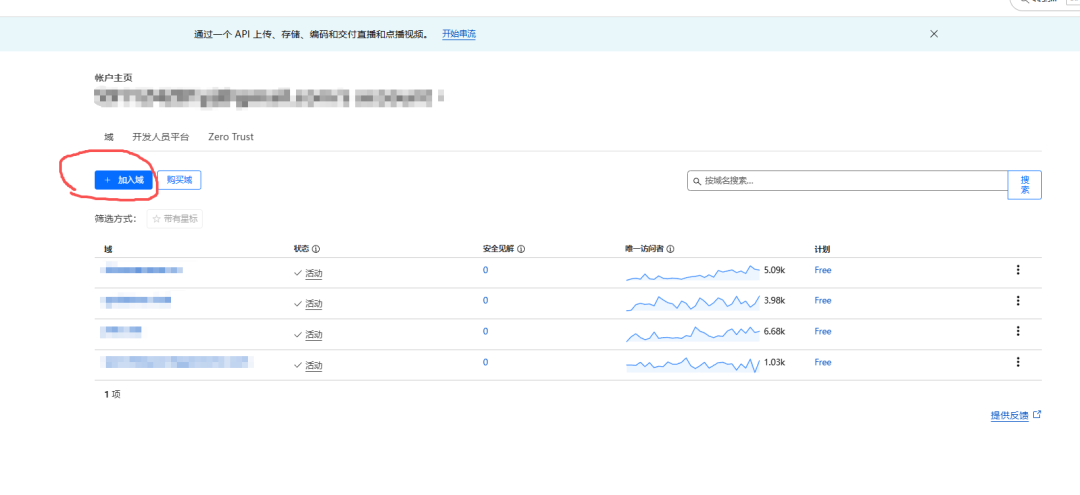Screen dimensions: 1080x495
Task: Click the 5.09k visitors sparkline chart
Action: pos(692,272)
